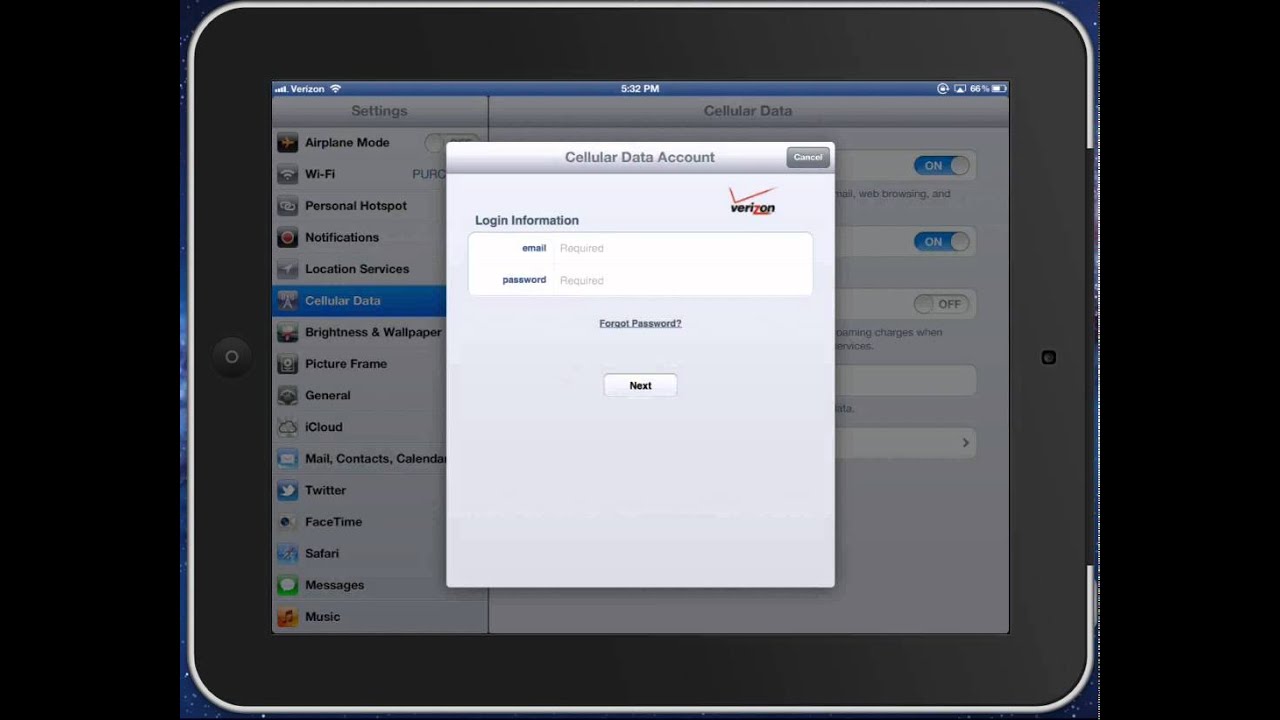The height and width of the screenshot is (720, 1280).
Task: Click the Cellular Data Account dialog title
Action: [640, 157]
